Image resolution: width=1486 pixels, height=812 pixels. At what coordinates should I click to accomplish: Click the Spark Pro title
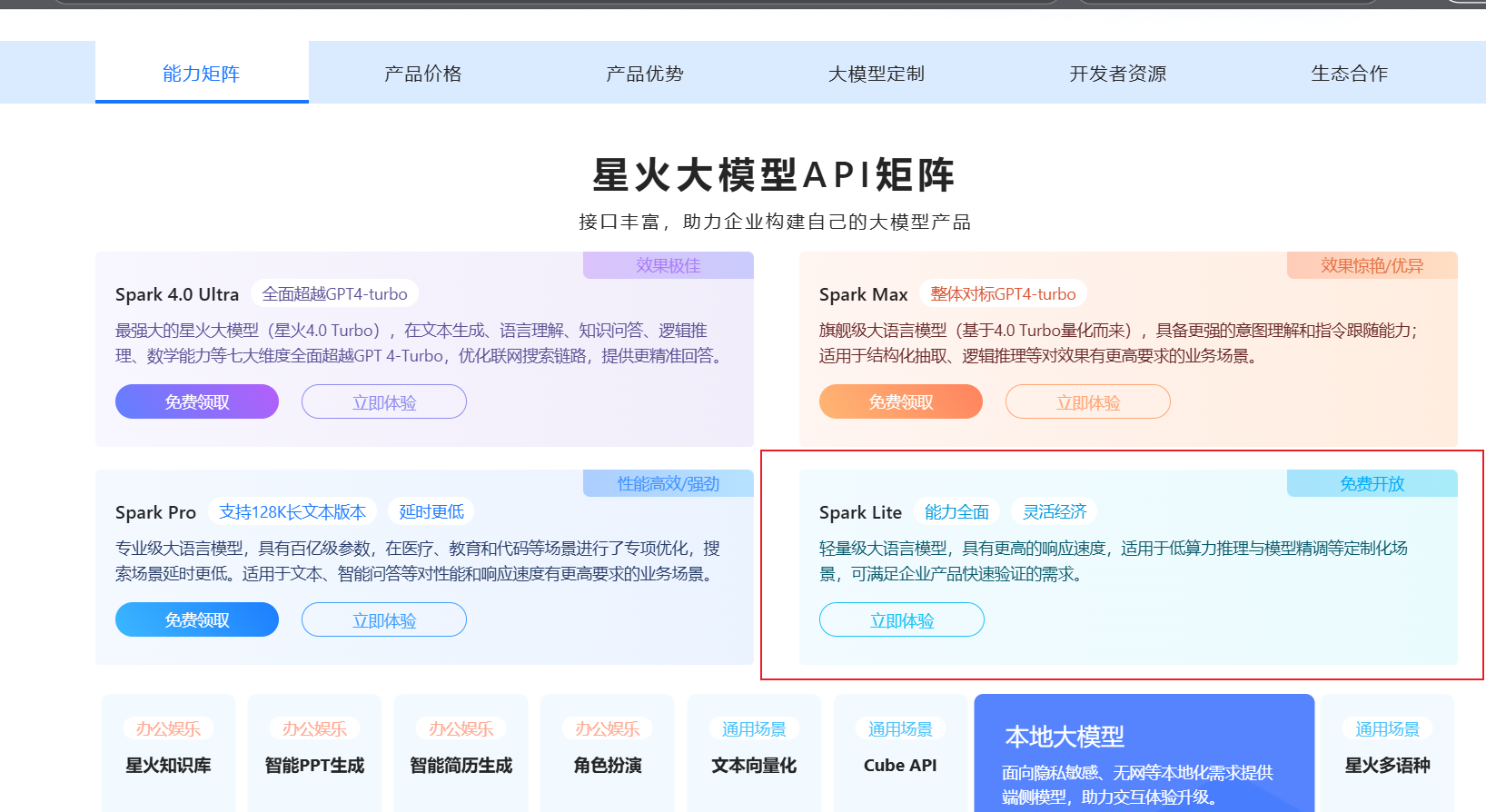pyautogui.click(x=155, y=512)
